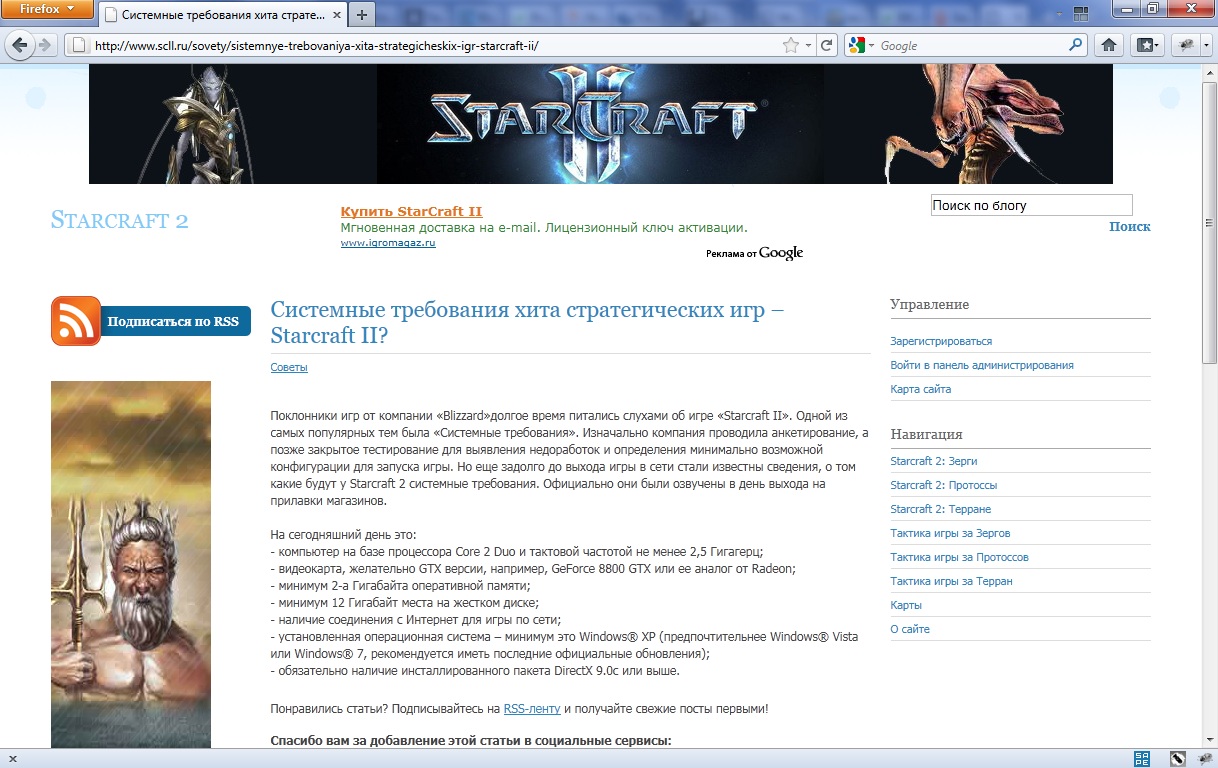The width and height of the screenshot is (1218, 768).
Task: Open the Home page button
Action: 1108,45
